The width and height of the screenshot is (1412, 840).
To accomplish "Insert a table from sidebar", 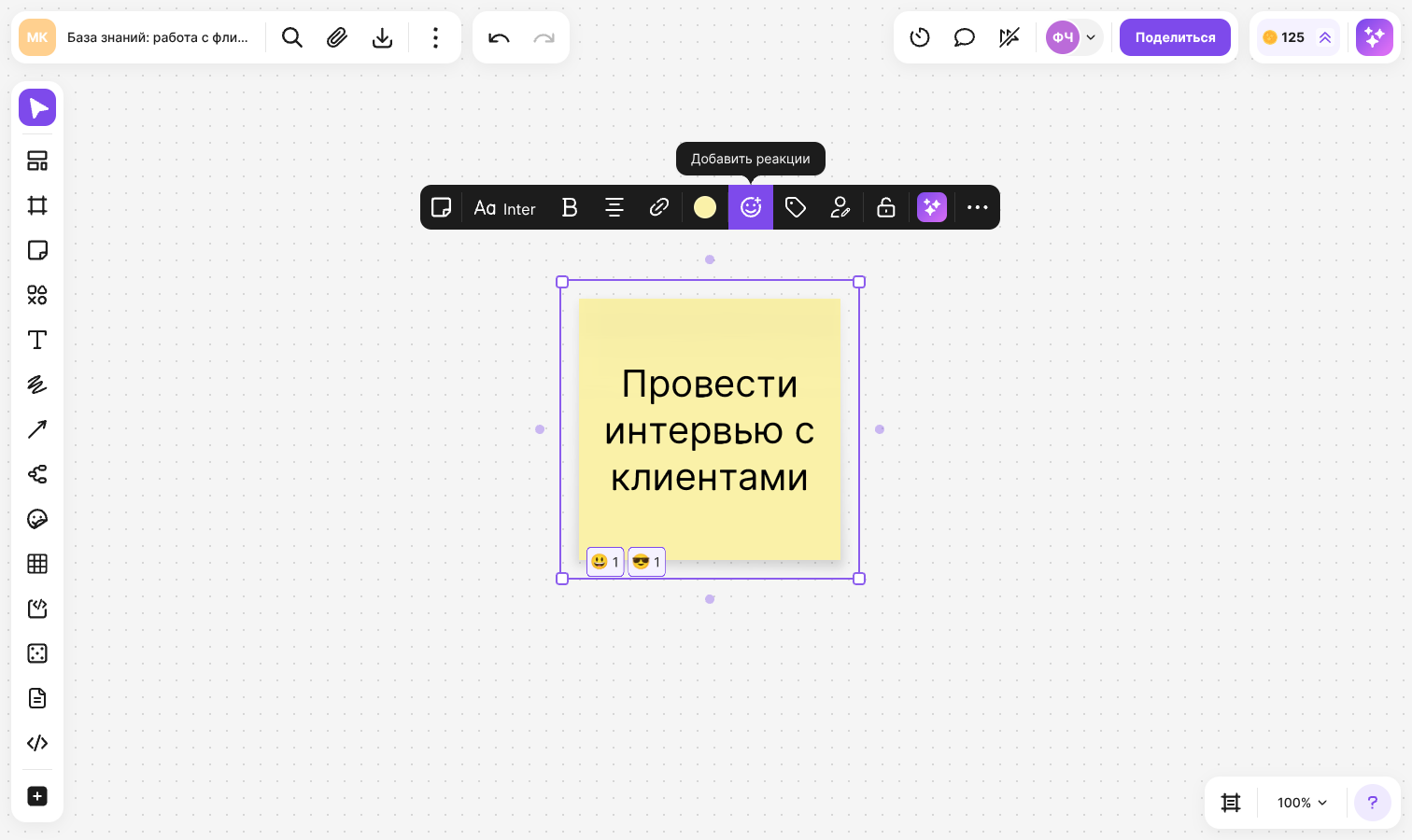I will point(37,564).
